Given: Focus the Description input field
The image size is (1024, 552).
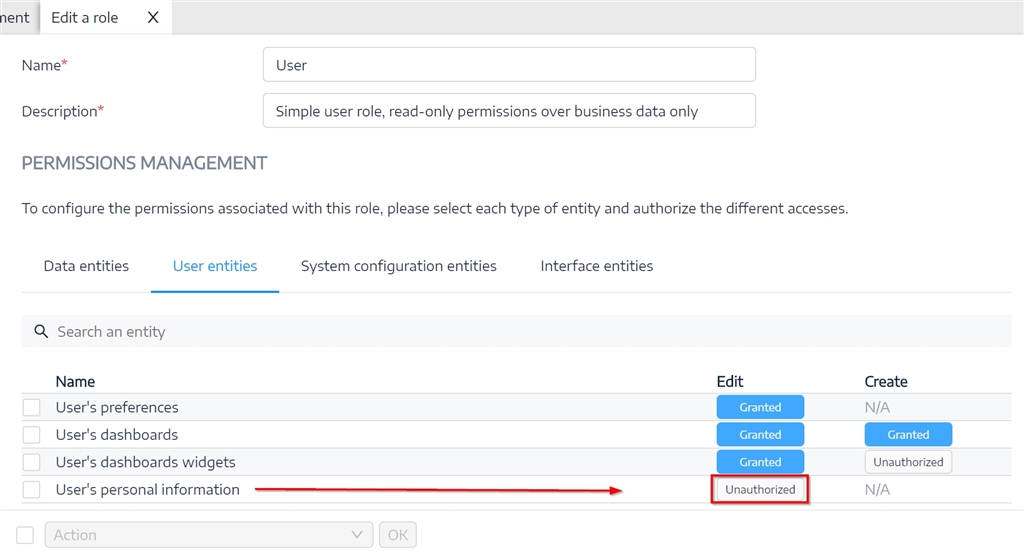Looking at the screenshot, I should coord(509,111).
